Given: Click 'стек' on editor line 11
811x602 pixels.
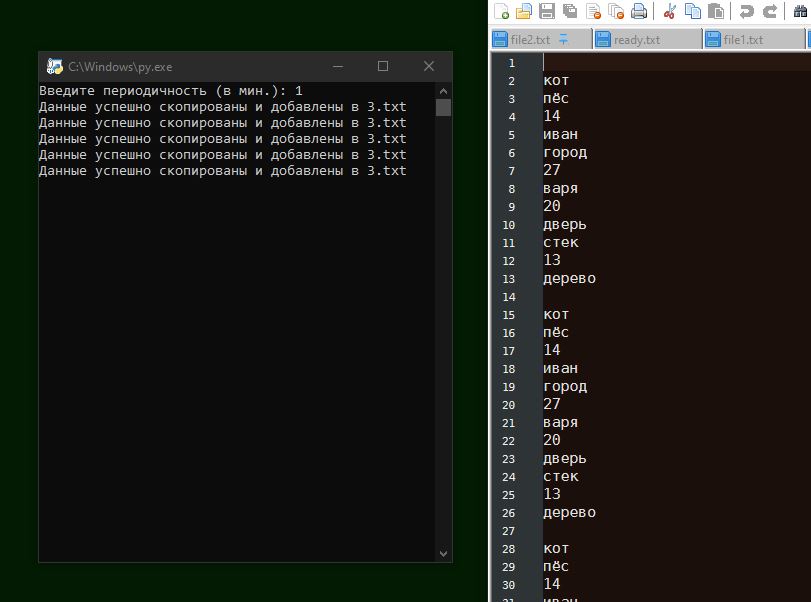Looking at the screenshot, I should (561, 242).
